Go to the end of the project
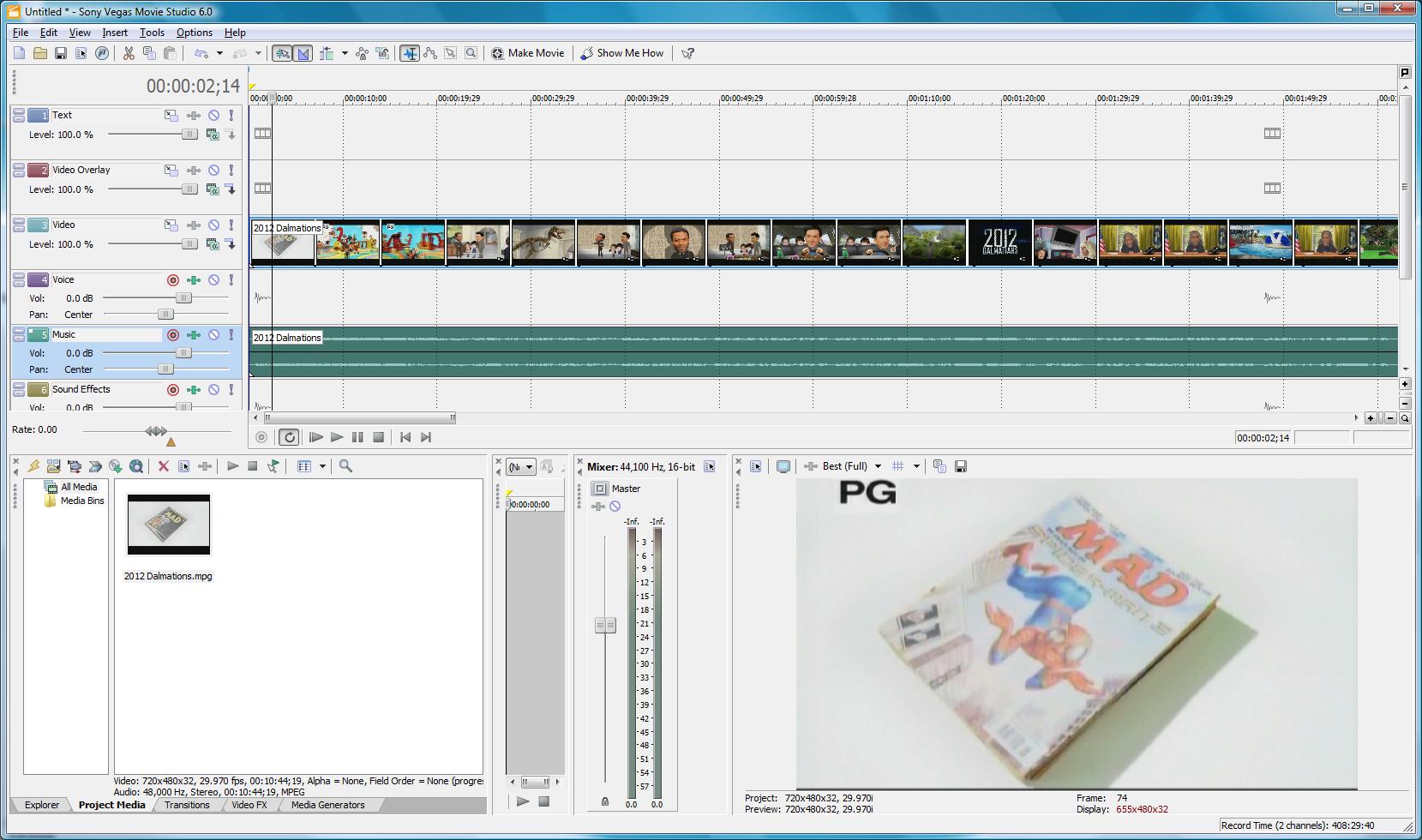 (426, 437)
